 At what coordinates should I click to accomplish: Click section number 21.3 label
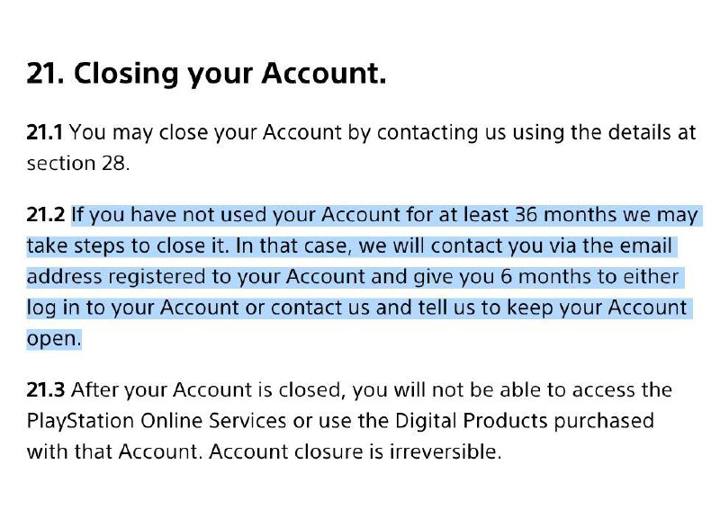coord(46,390)
